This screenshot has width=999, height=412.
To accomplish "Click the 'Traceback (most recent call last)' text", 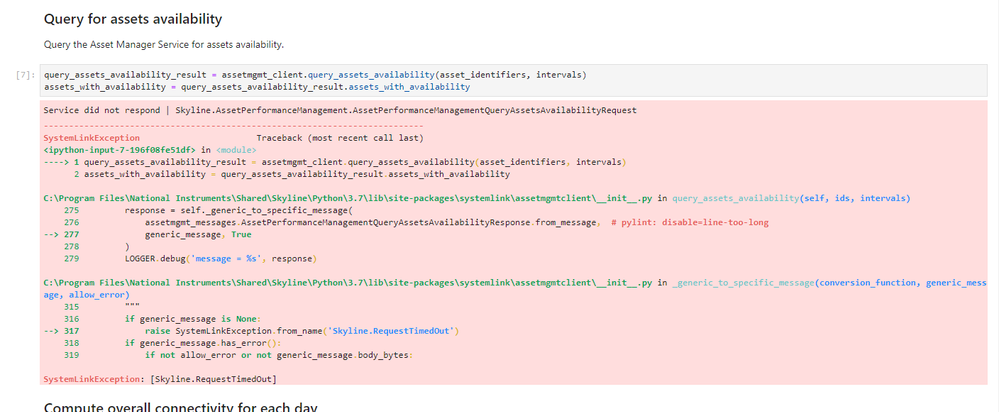I will point(340,138).
